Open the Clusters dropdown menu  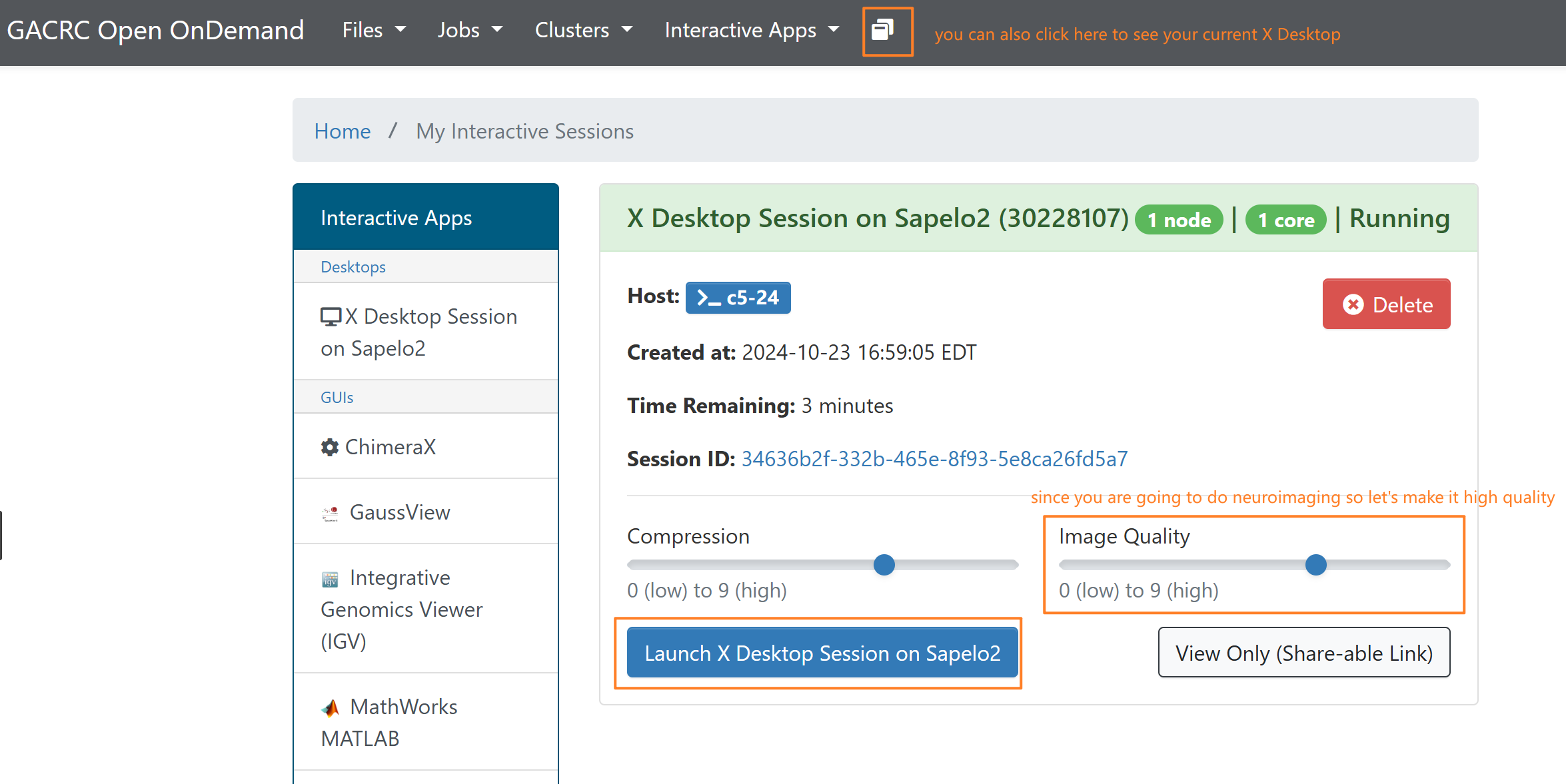click(583, 30)
